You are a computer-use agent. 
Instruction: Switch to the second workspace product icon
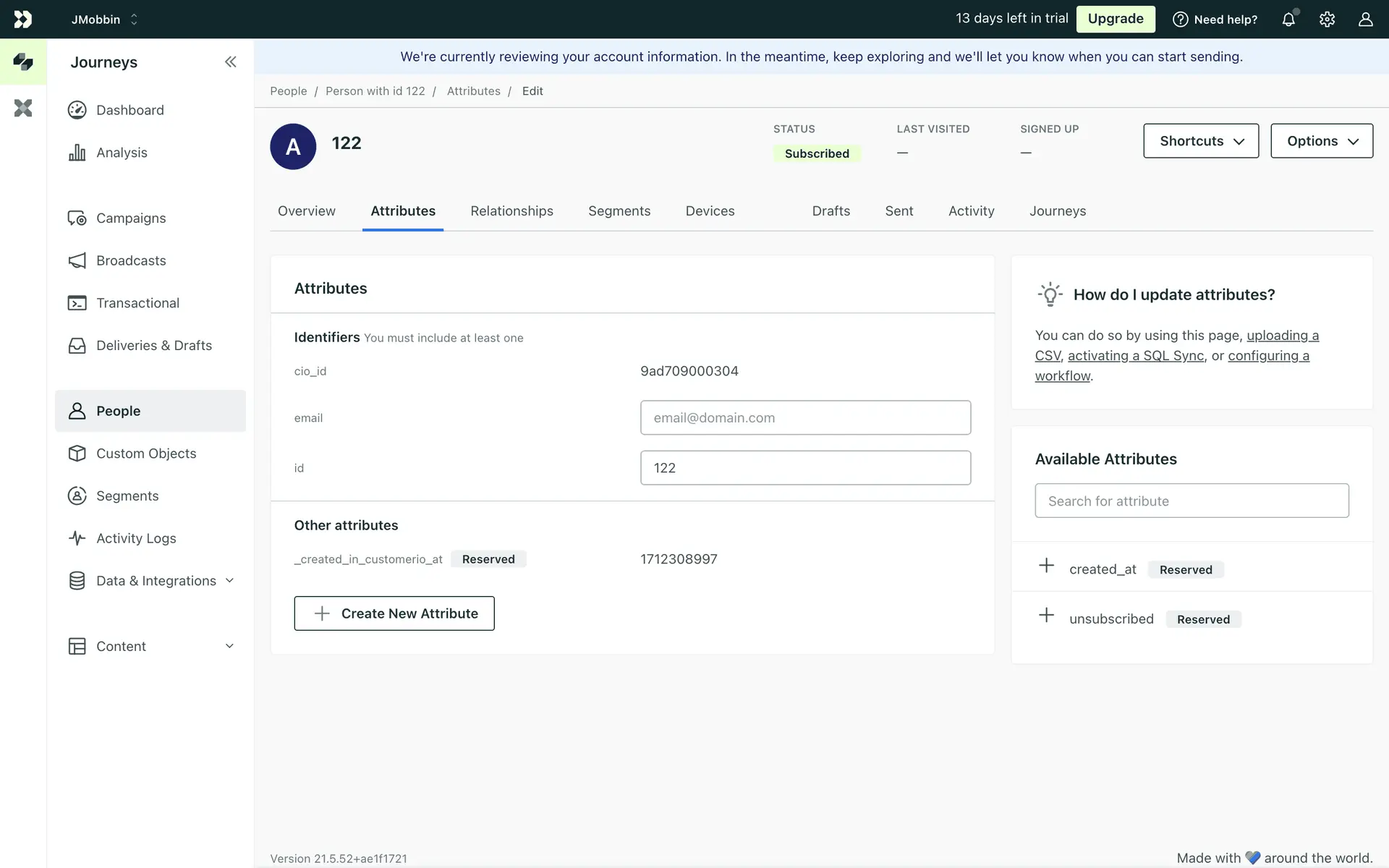pos(23,109)
